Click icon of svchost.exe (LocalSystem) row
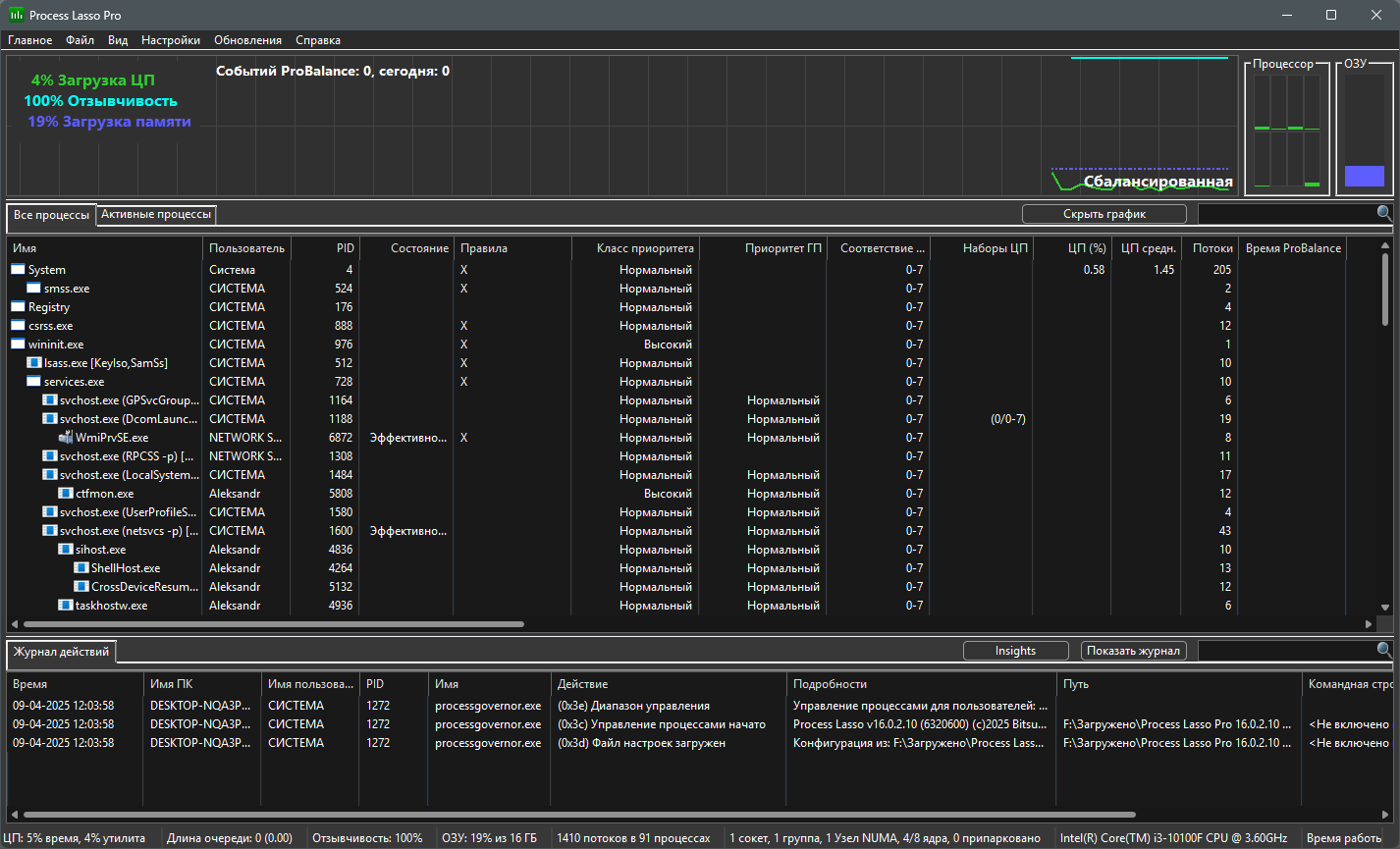Viewport: 1400px width, 849px height. pos(49,475)
